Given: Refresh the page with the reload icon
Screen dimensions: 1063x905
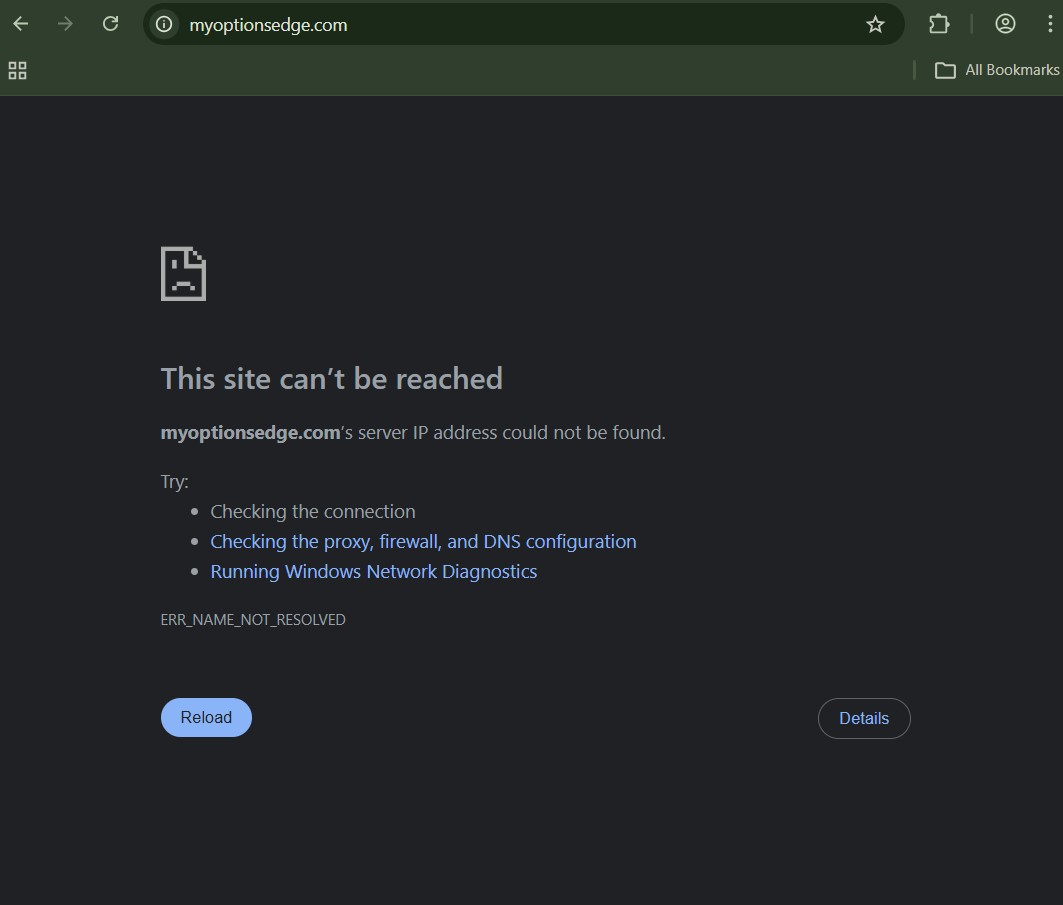Looking at the screenshot, I should click(x=111, y=23).
